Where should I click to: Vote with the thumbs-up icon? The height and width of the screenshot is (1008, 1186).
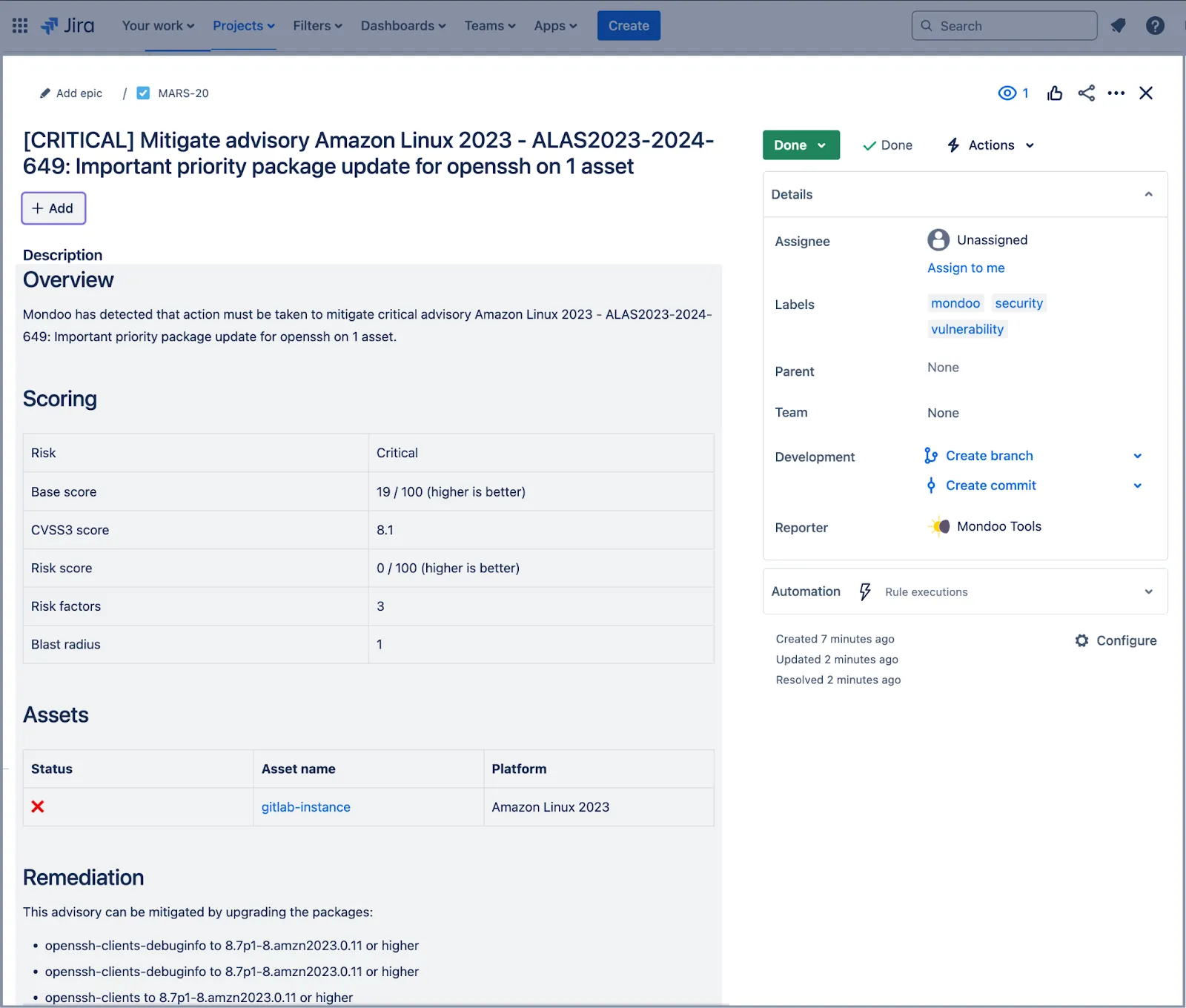[1055, 93]
